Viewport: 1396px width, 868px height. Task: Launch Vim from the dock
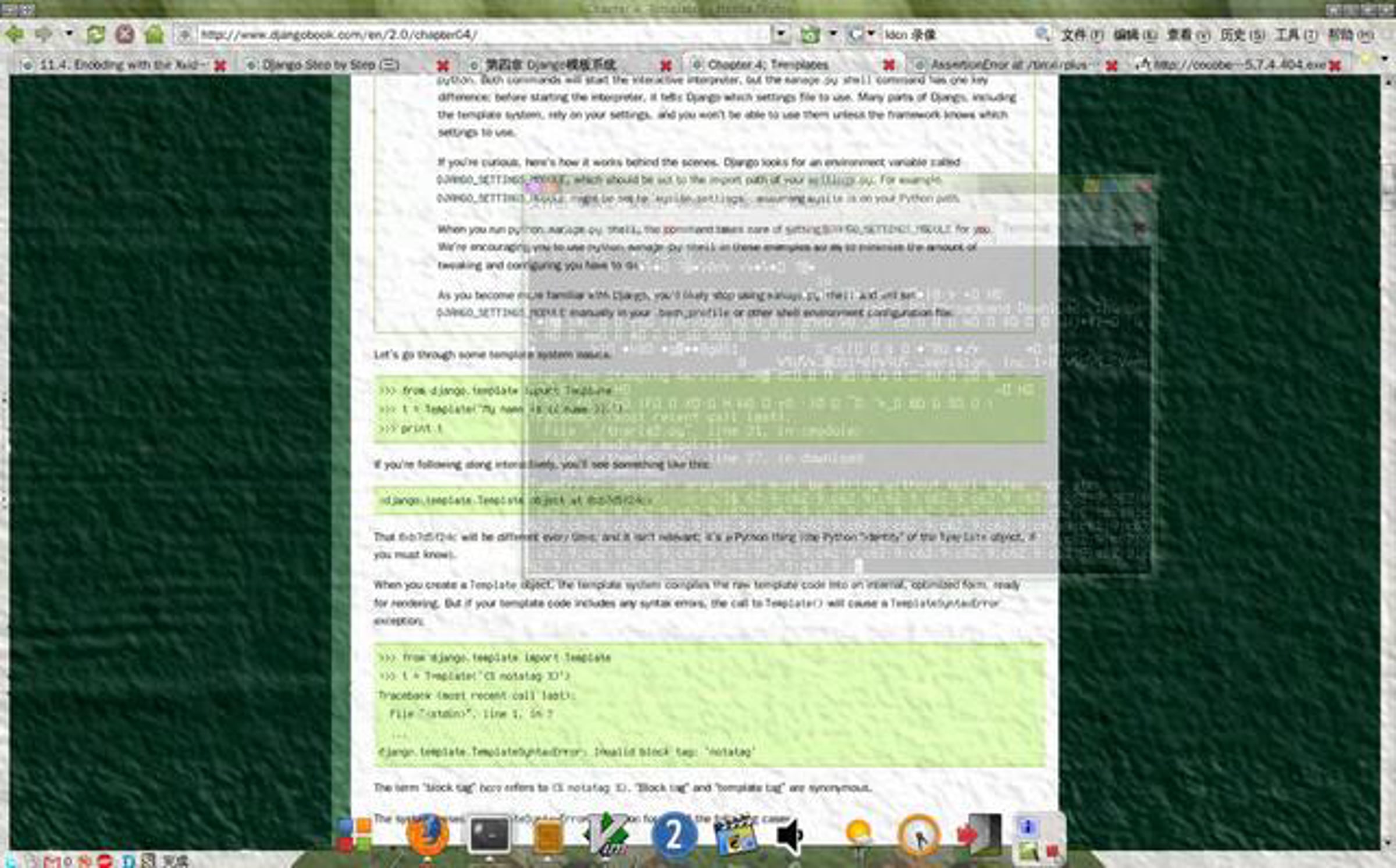click(607, 835)
